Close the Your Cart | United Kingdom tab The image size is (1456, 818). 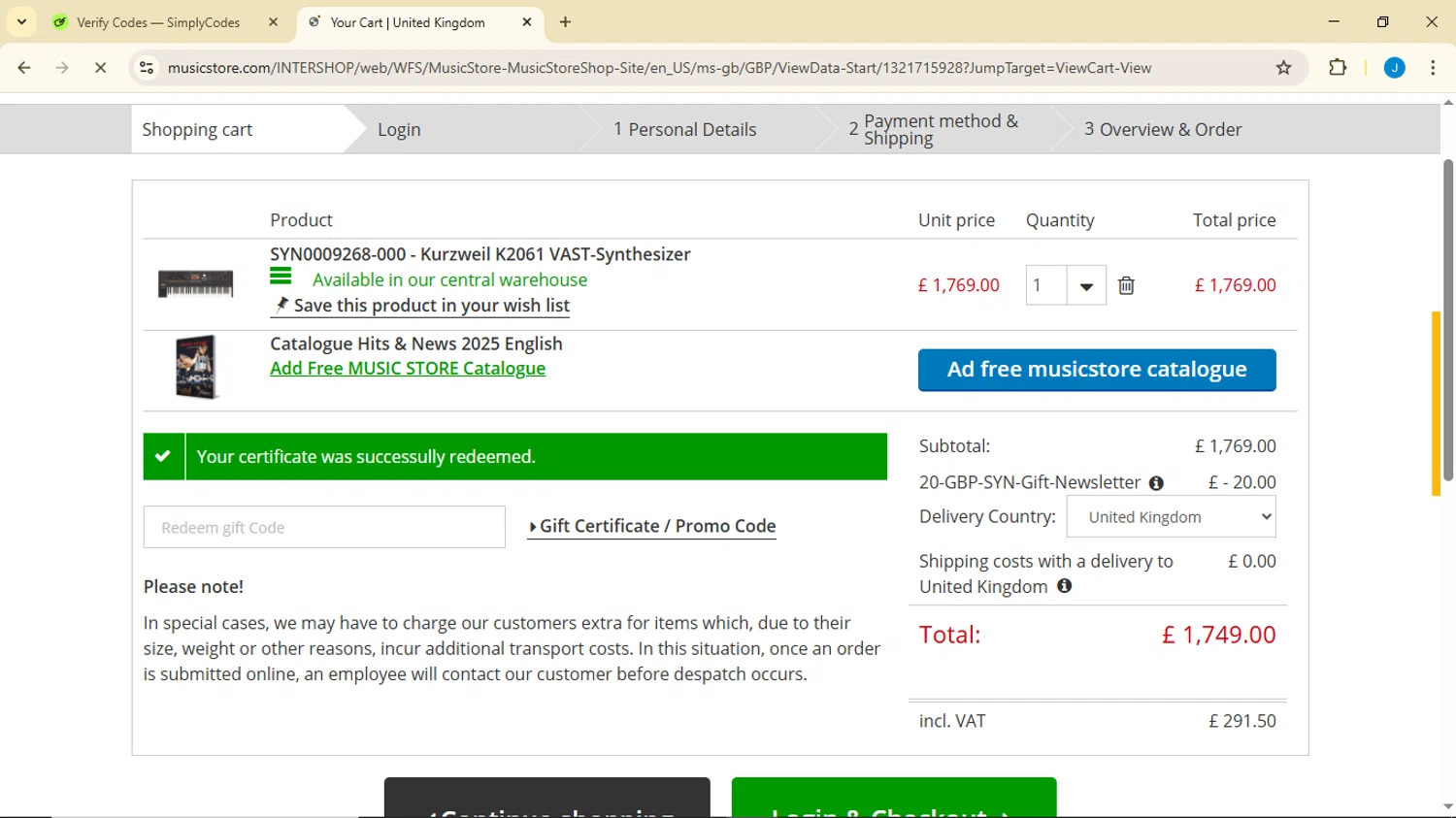[527, 22]
